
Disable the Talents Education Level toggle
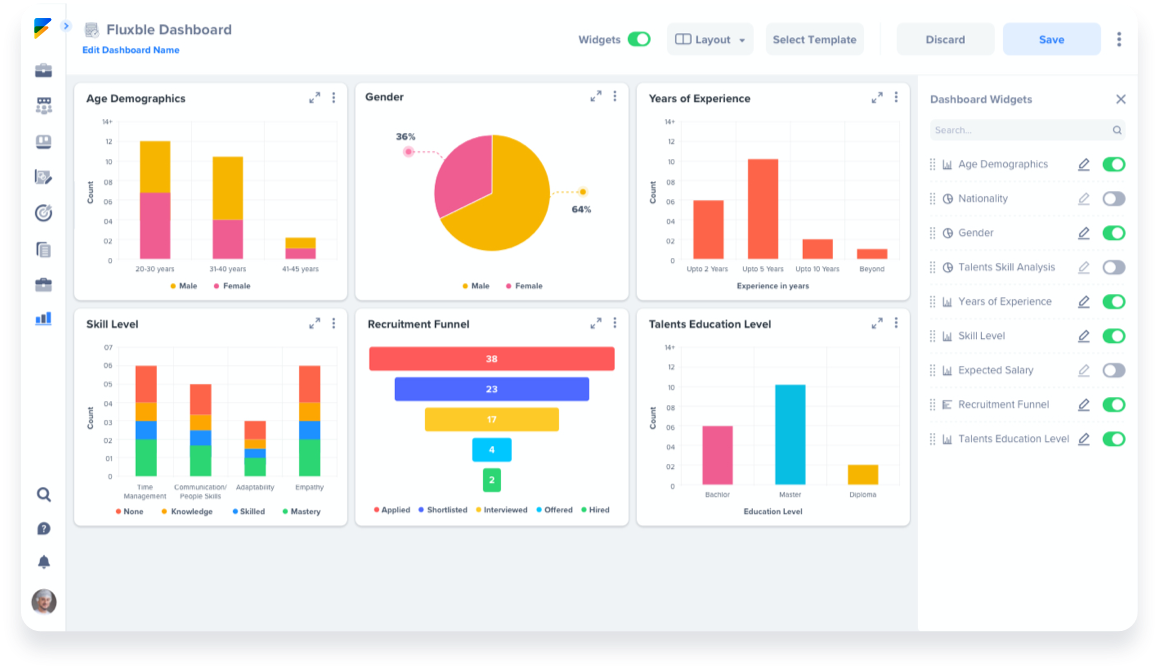1114,439
